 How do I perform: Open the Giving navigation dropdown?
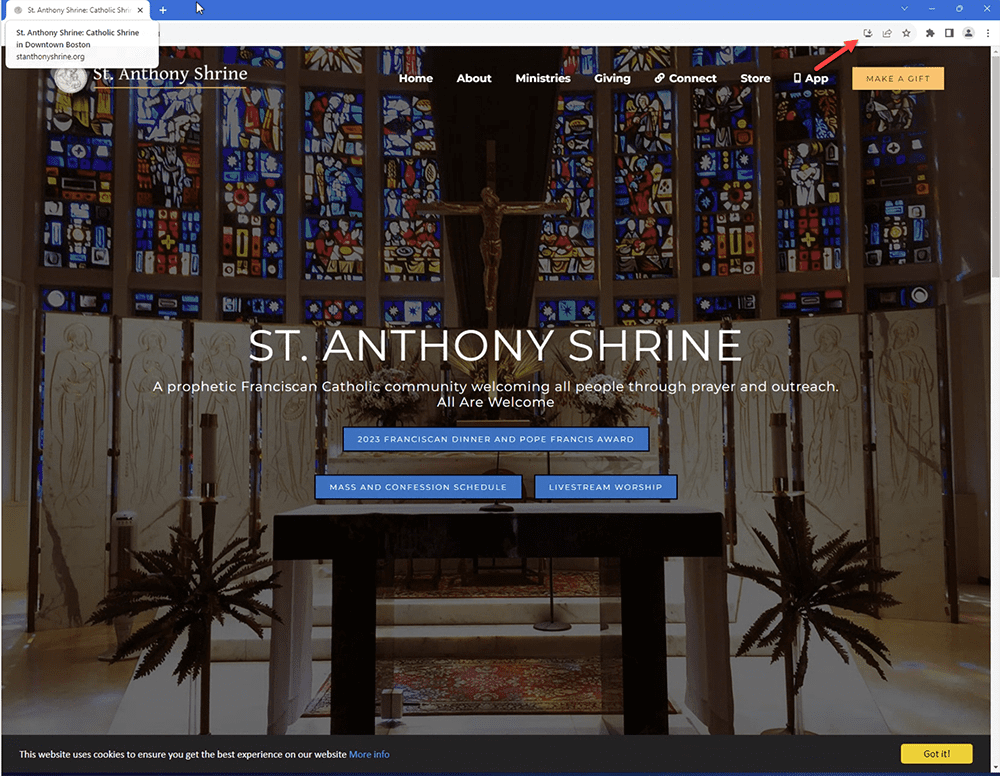[612, 78]
